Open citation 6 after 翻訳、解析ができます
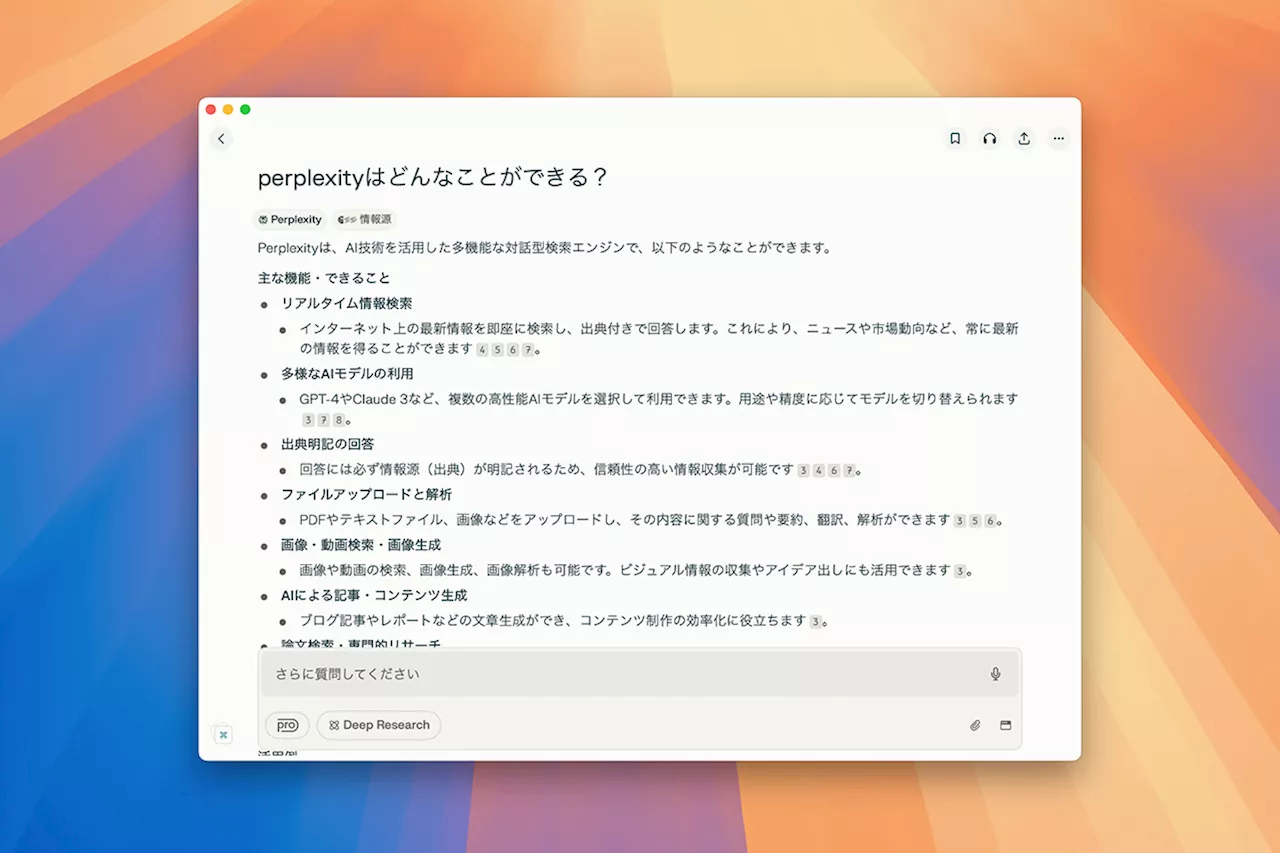Image resolution: width=1280 pixels, height=853 pixels. click(x=990, y=521)
